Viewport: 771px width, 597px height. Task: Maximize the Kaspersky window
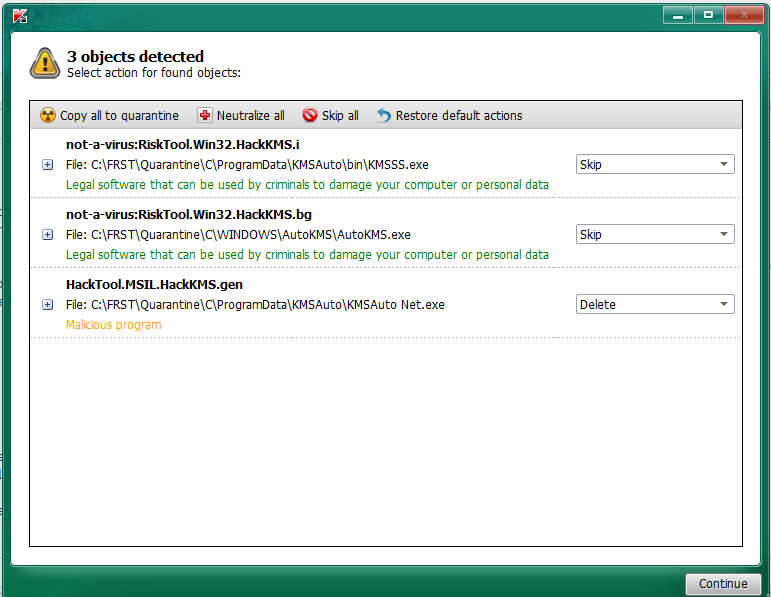click(x=708, y=15)
